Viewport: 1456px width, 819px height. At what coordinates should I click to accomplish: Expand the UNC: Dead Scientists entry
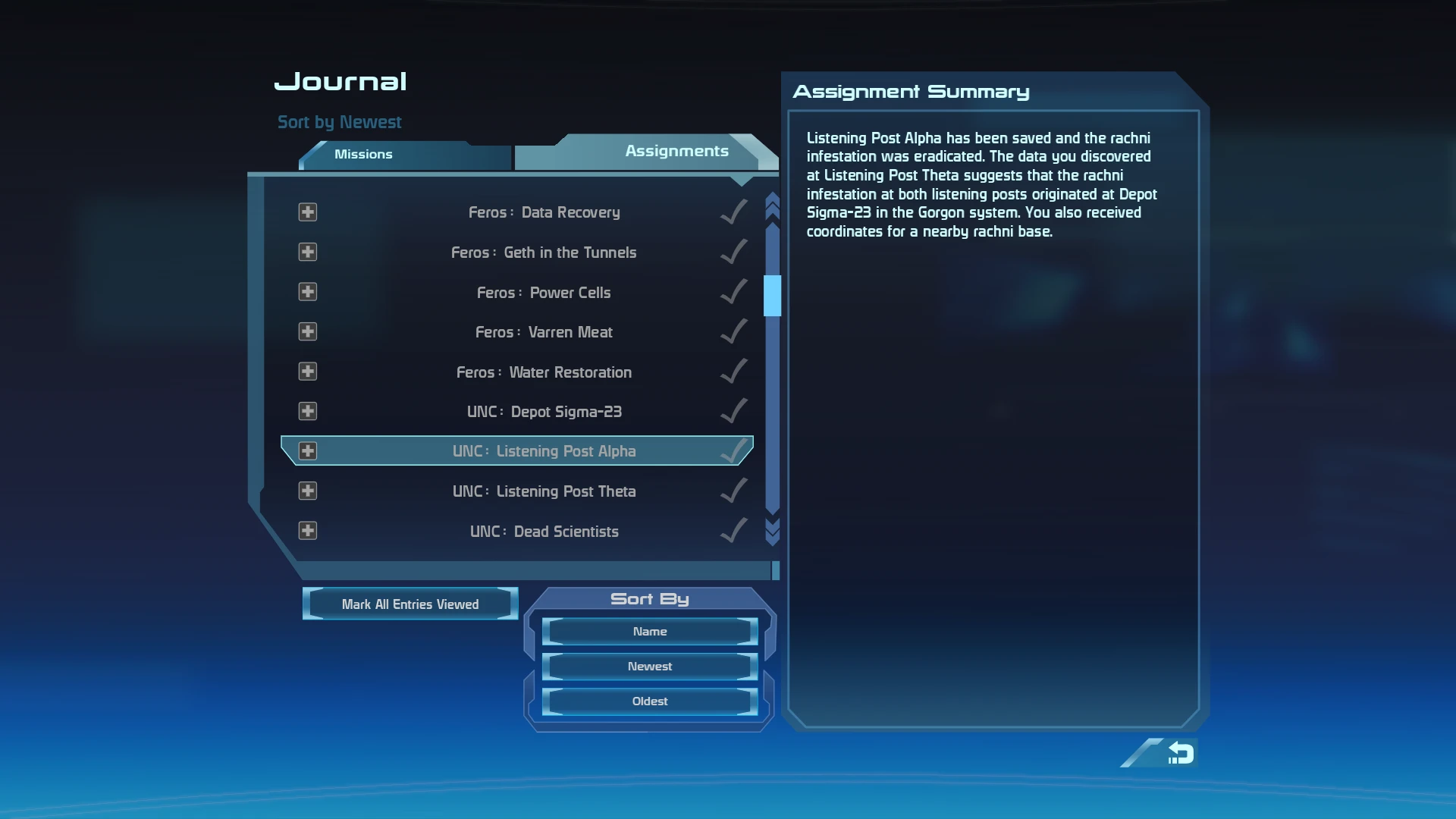(x=307, y=531)
